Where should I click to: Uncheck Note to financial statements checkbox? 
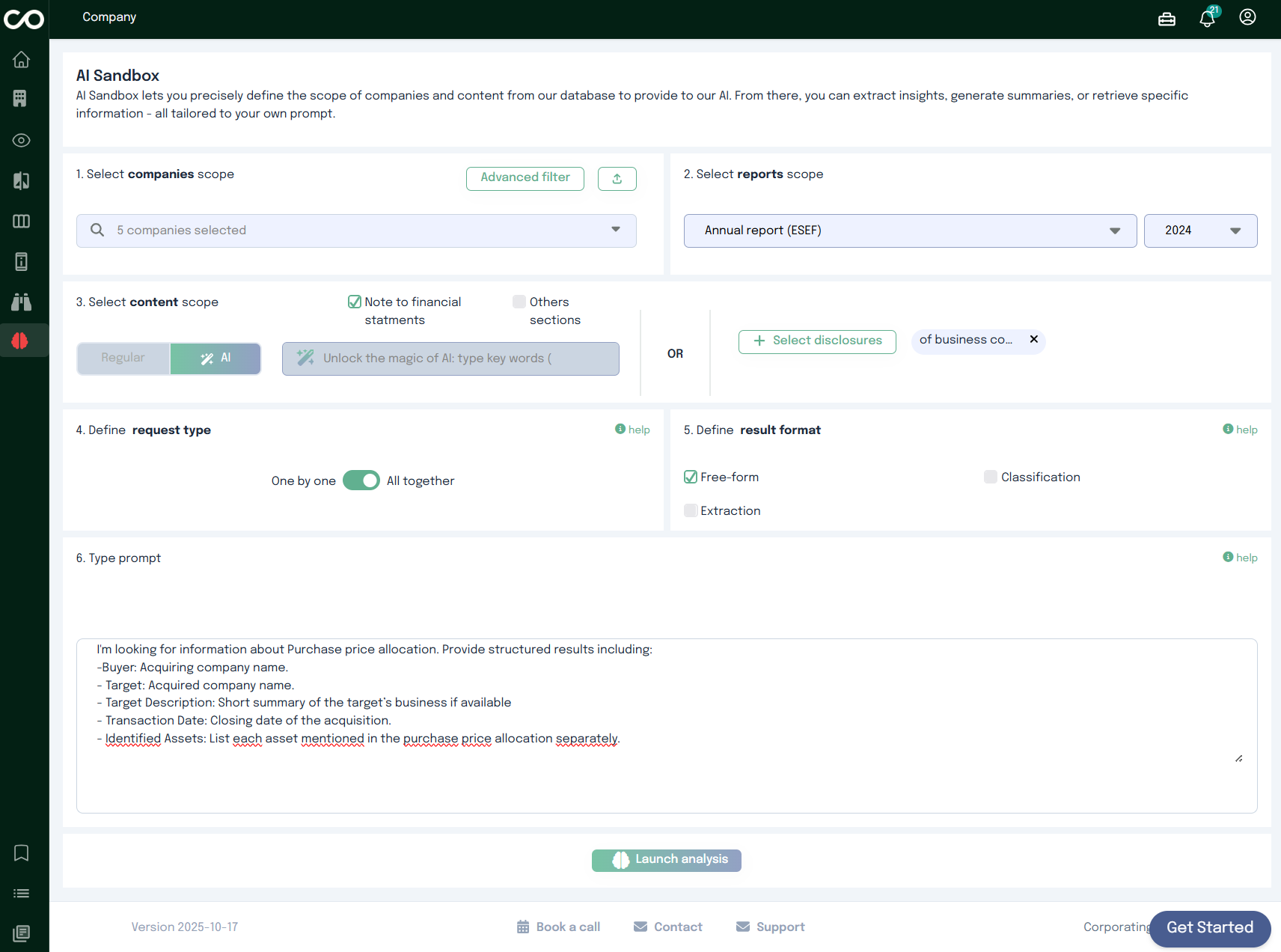[x=355, y=302]
